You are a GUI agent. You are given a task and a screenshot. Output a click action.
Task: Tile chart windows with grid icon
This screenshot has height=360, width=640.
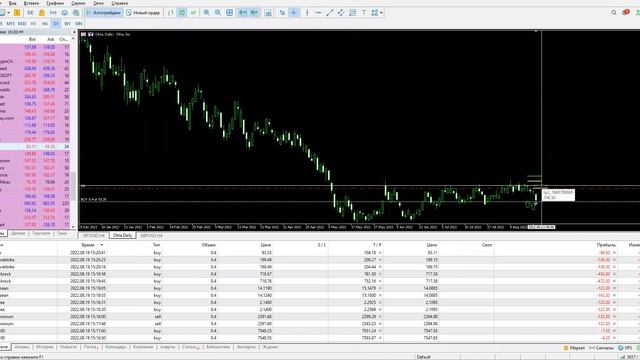[x=229, y=13]
